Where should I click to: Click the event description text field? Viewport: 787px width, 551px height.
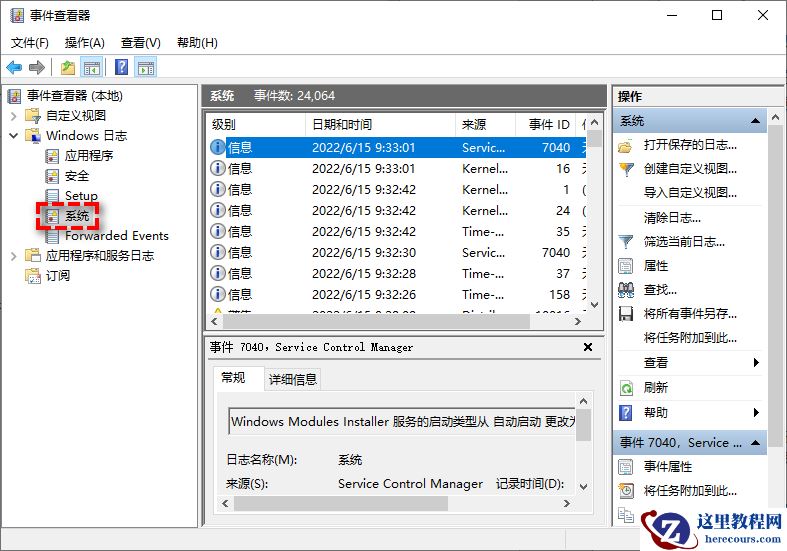point(403,422)
